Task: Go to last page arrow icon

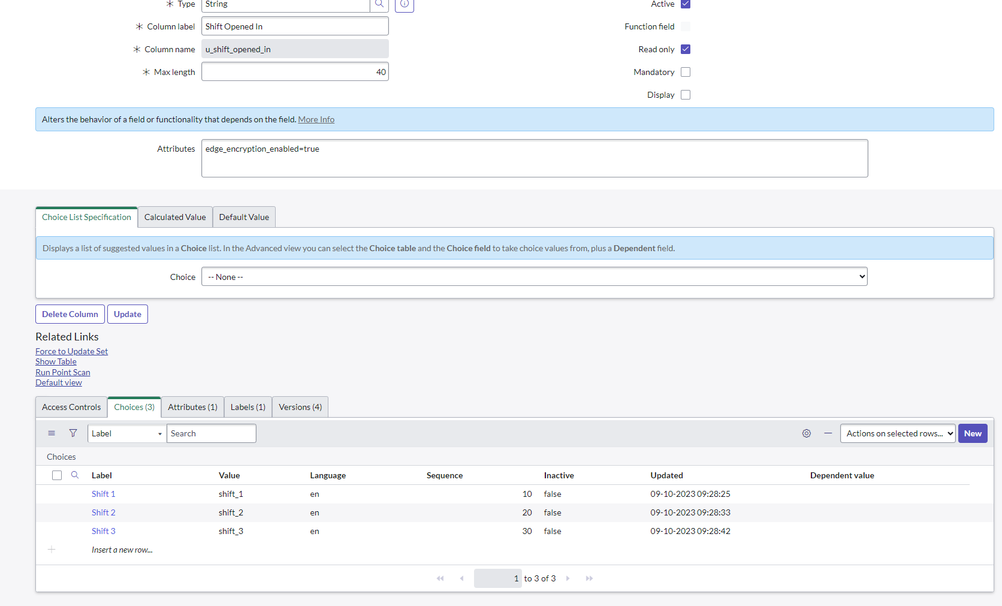Action: click(589, 579)
